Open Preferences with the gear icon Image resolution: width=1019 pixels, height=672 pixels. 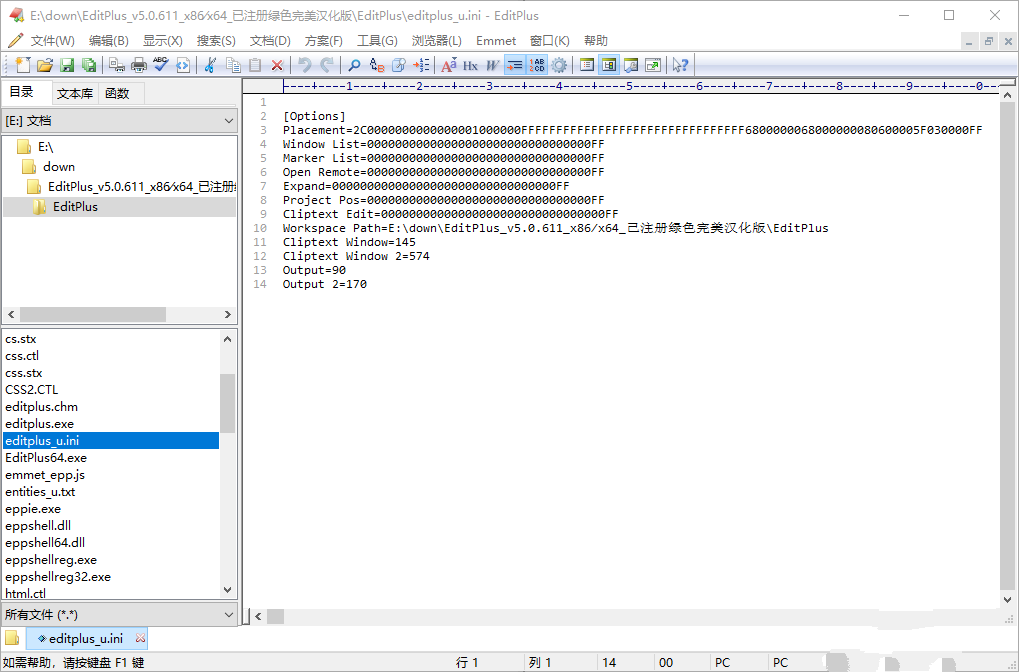pyautogui.click(x=559, y=65)
